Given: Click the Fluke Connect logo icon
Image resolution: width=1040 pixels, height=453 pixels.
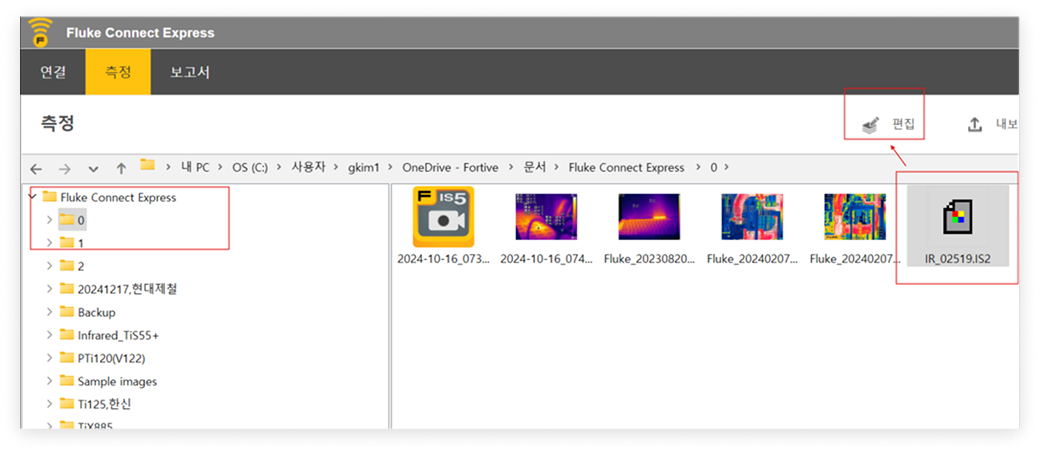Looking at the screenshot, I should (40, 32).
